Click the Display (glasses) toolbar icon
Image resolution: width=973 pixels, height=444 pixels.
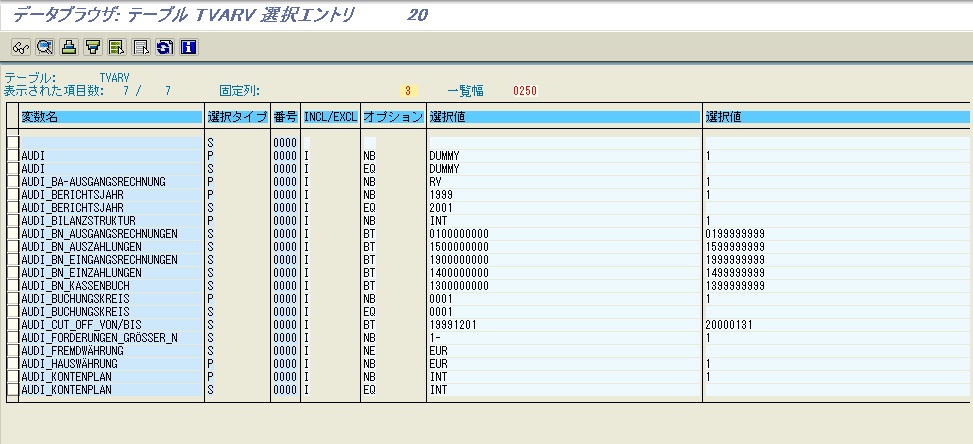(x=20, y=46)
